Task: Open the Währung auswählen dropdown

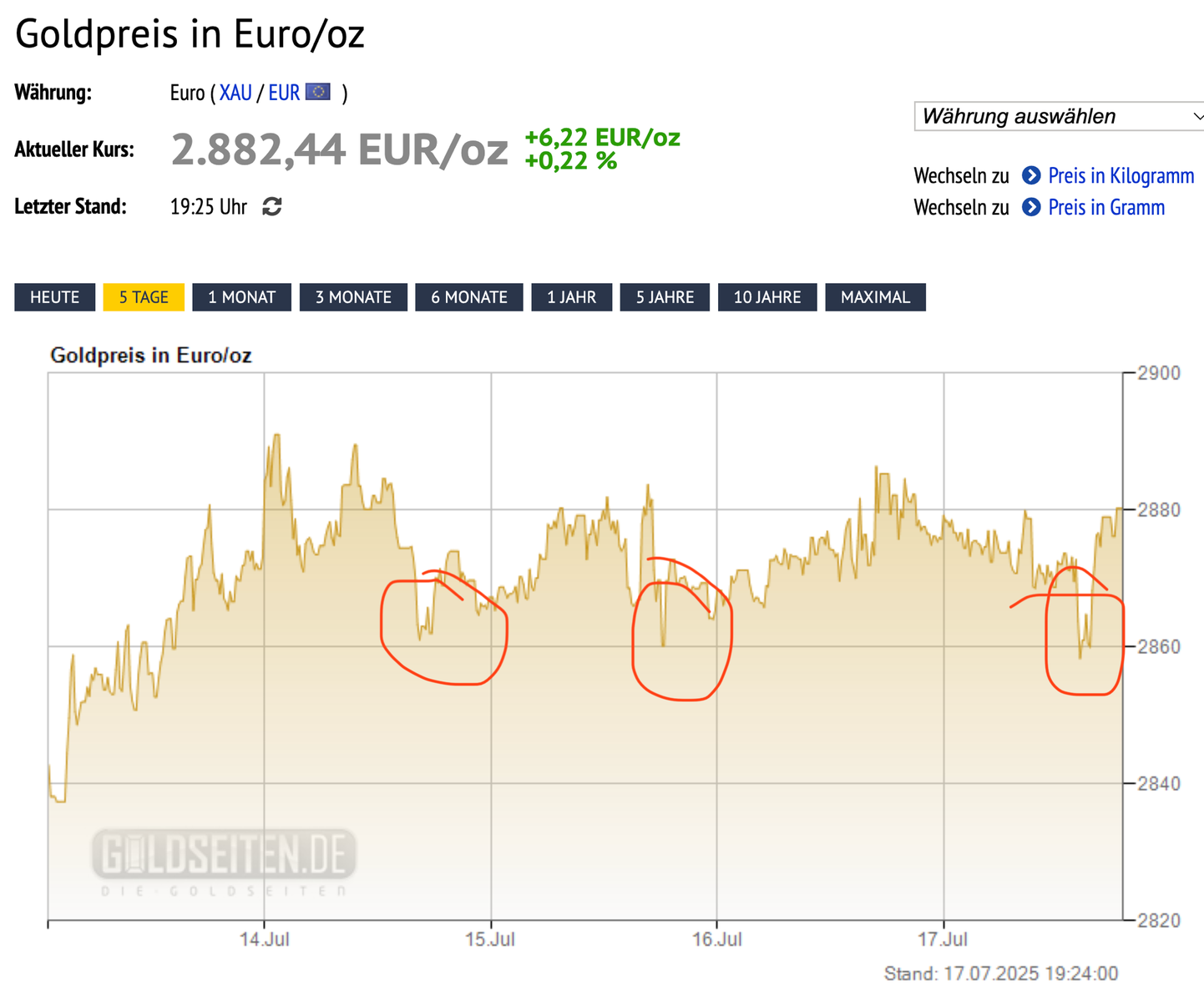Action: tap(1059, 116)
